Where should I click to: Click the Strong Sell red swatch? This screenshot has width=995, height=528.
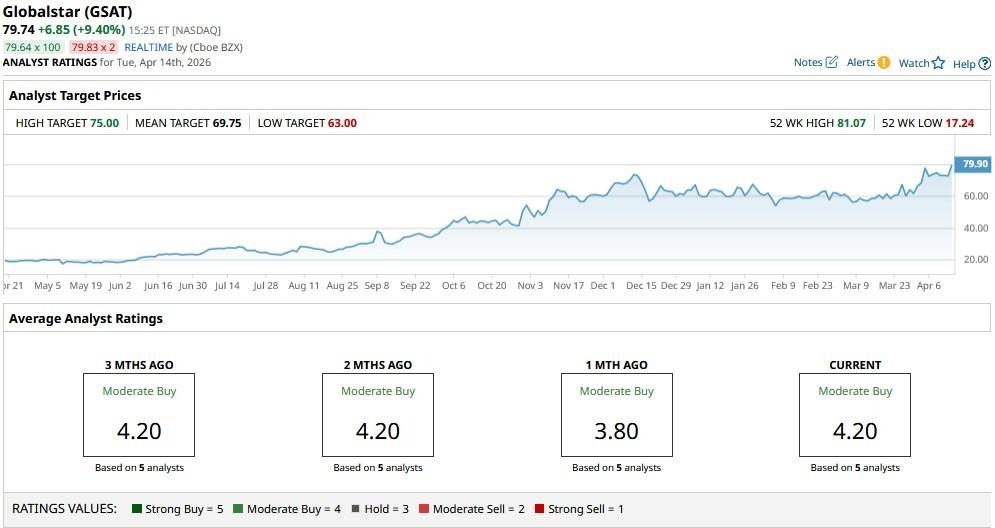point(539,508)
